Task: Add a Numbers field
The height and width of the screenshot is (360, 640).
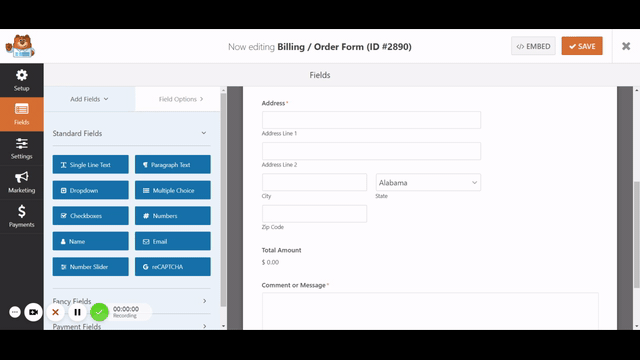Action: tap(173, 216)
